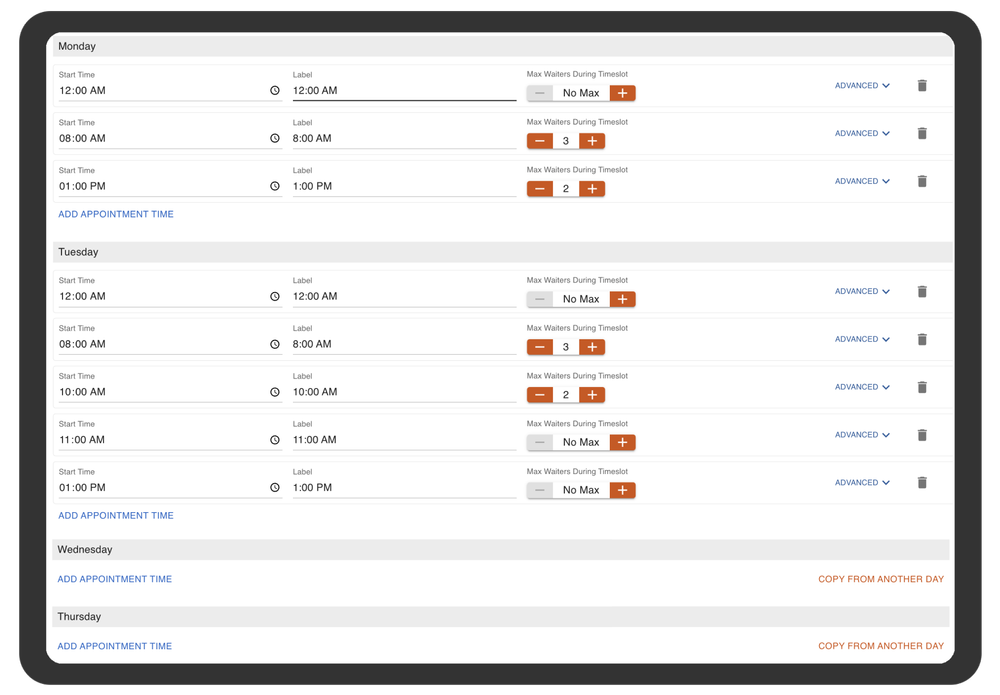Image resolution: width=1000 pixels, height=695 pixels.
Task: Show Advanced settings for Tuesday 11:00 AM
Action: [862, 435]
